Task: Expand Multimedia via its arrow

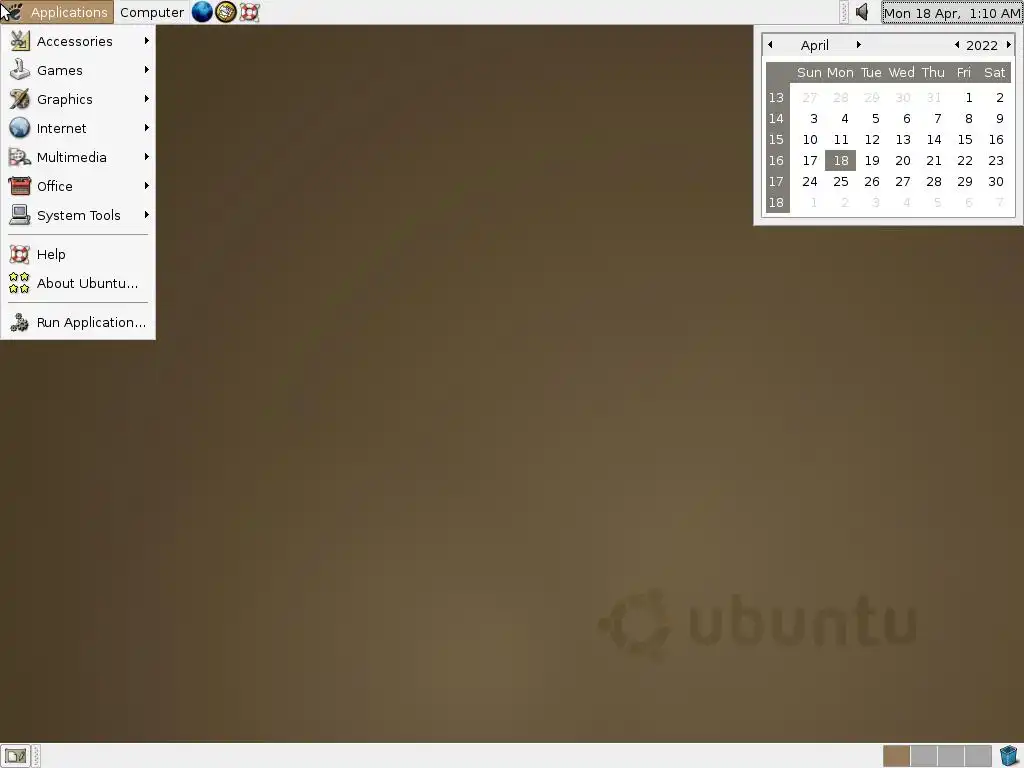Action: click(146, 156)
